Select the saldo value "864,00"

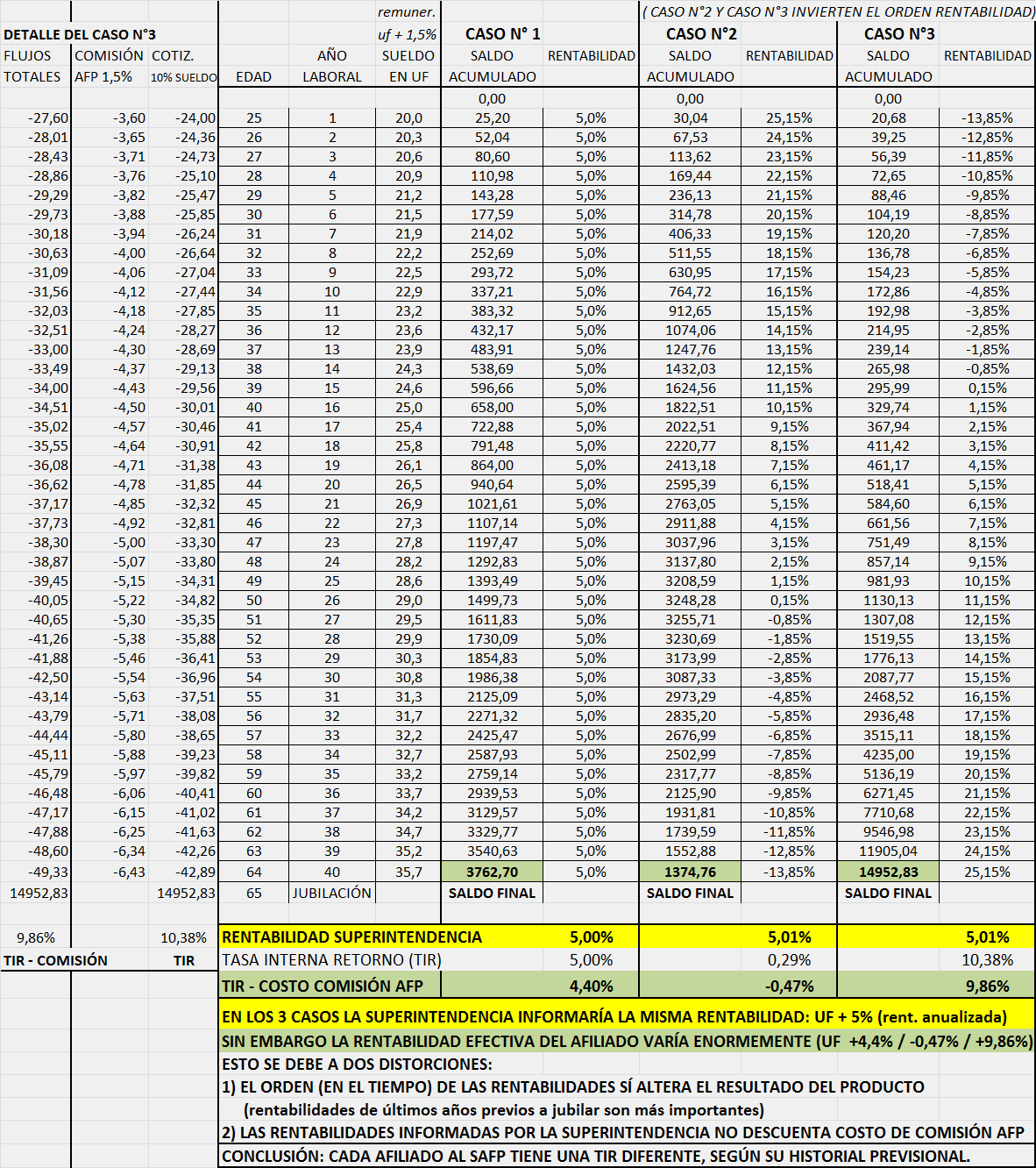pos(493,465)
